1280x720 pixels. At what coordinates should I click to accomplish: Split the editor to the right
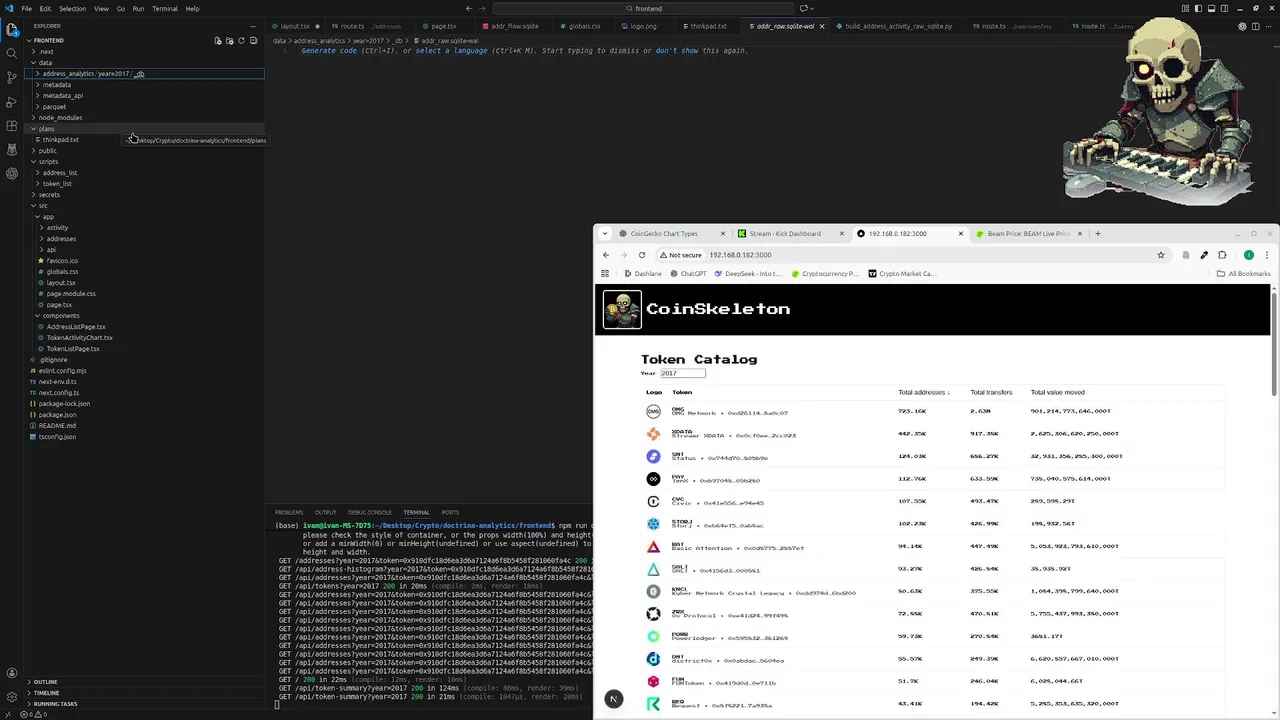pyautogui.click(x=1256, y=26)
